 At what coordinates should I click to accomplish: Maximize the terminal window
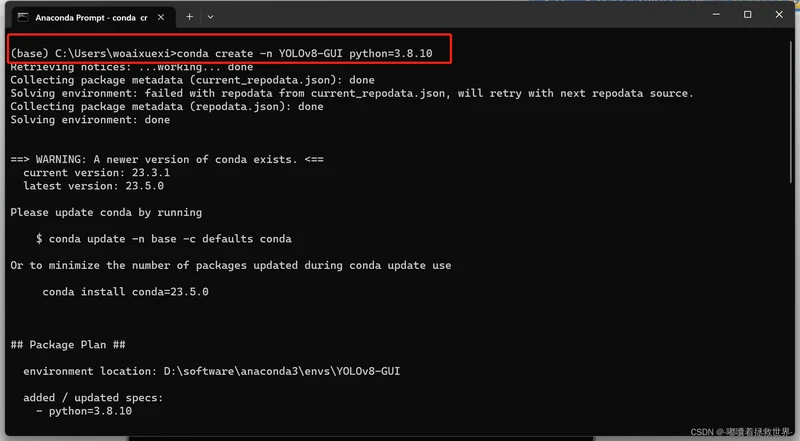click(747, 15)
